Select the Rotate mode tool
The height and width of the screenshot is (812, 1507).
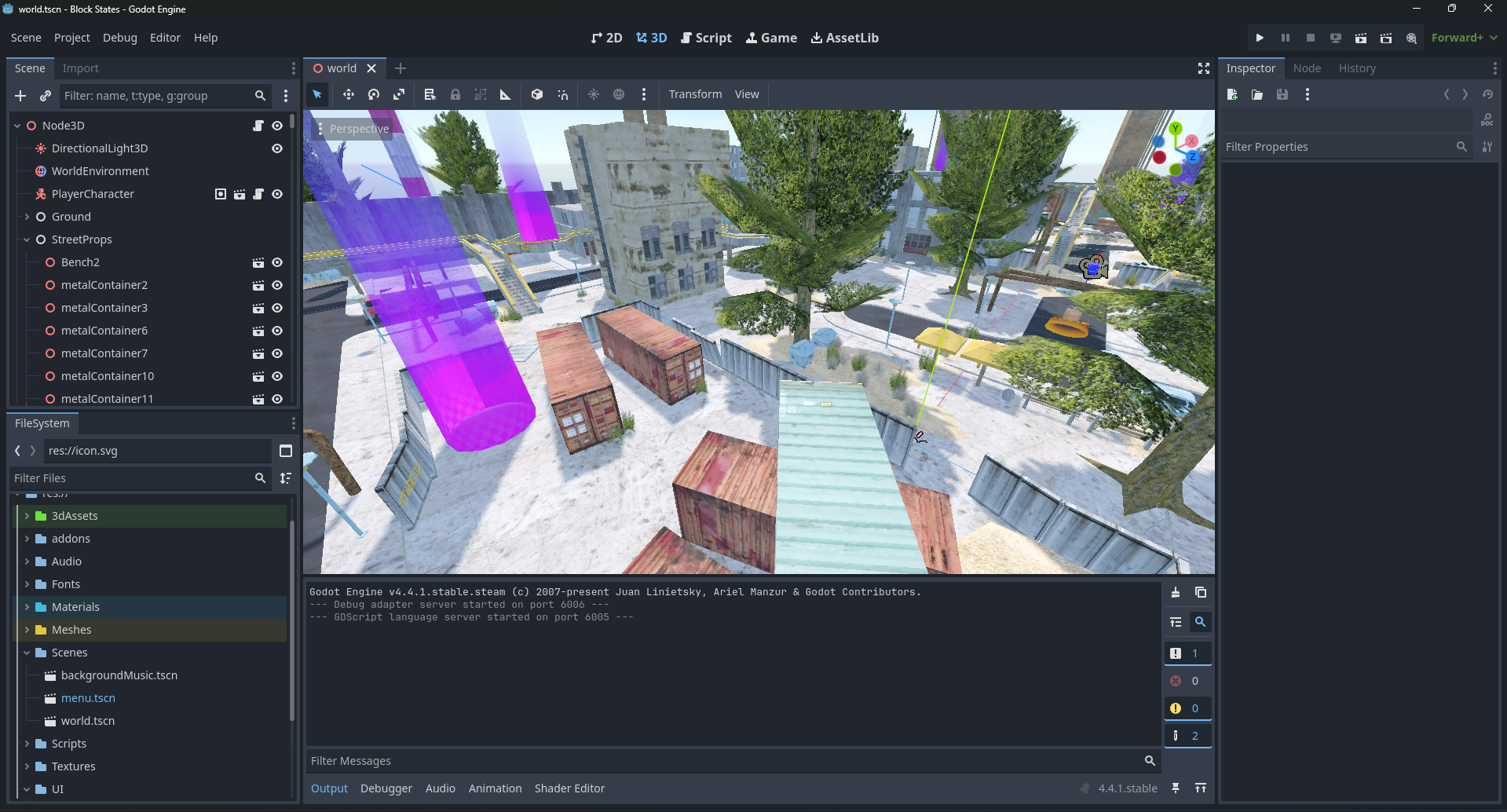pos(374,94)
